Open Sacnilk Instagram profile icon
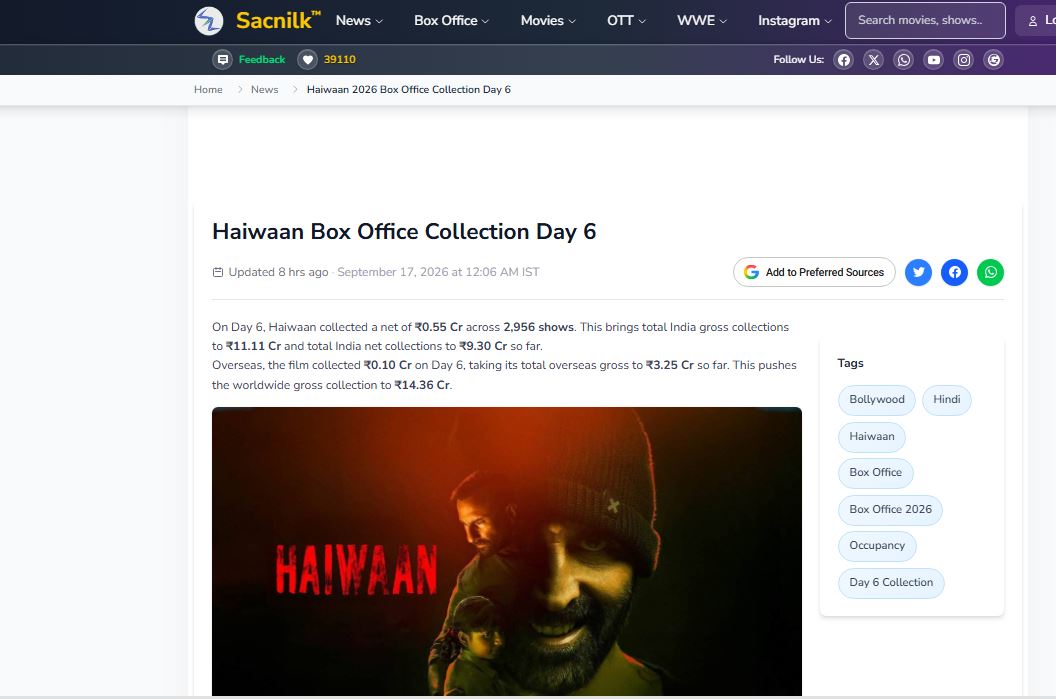The height and width of the screenshot is (699, 1056). pos(964,60)
